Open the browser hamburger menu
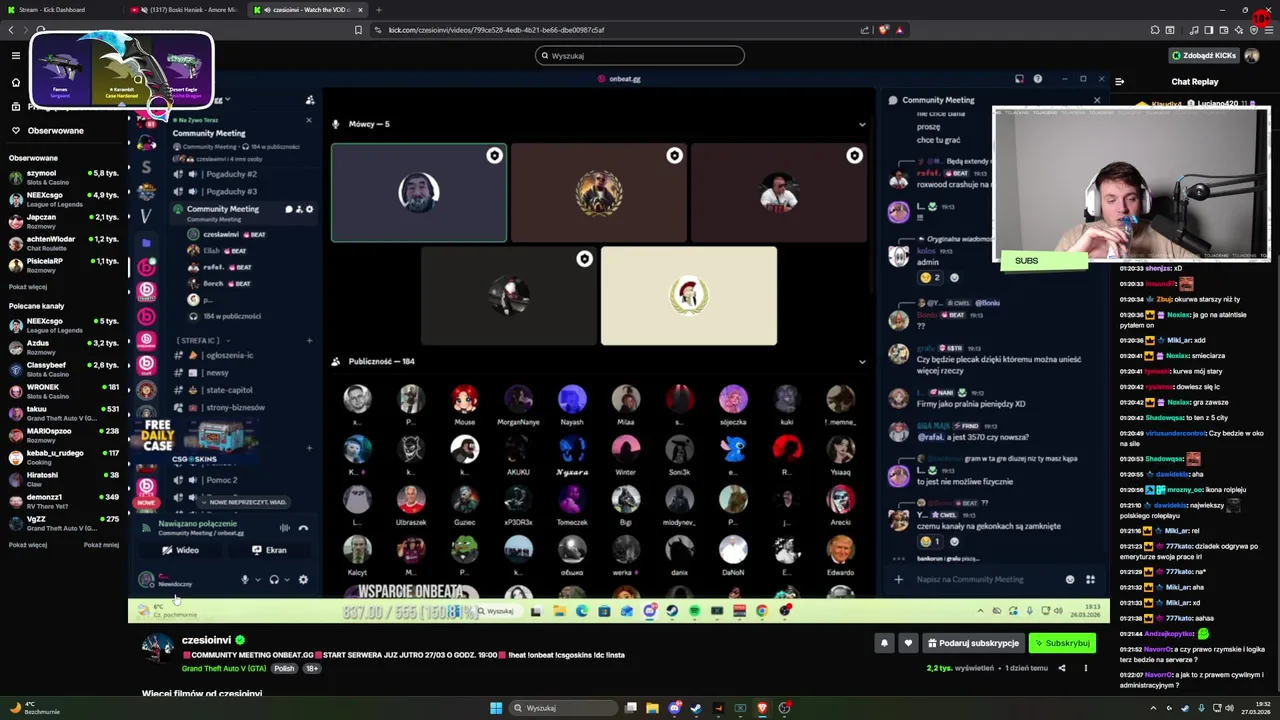1280x720 pixels. tap(1269, 30)
